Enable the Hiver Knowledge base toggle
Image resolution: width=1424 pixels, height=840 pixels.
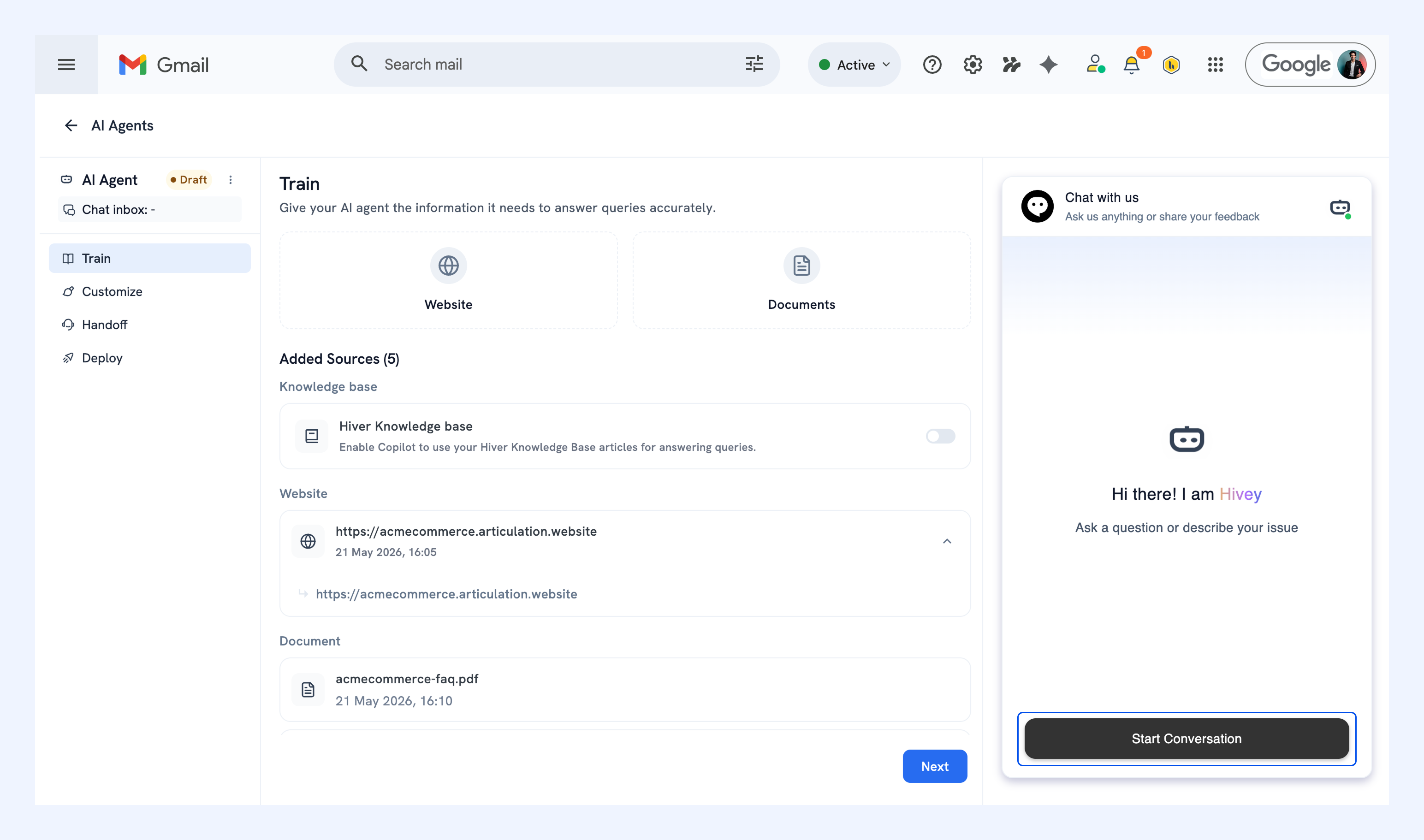(940, 436)
